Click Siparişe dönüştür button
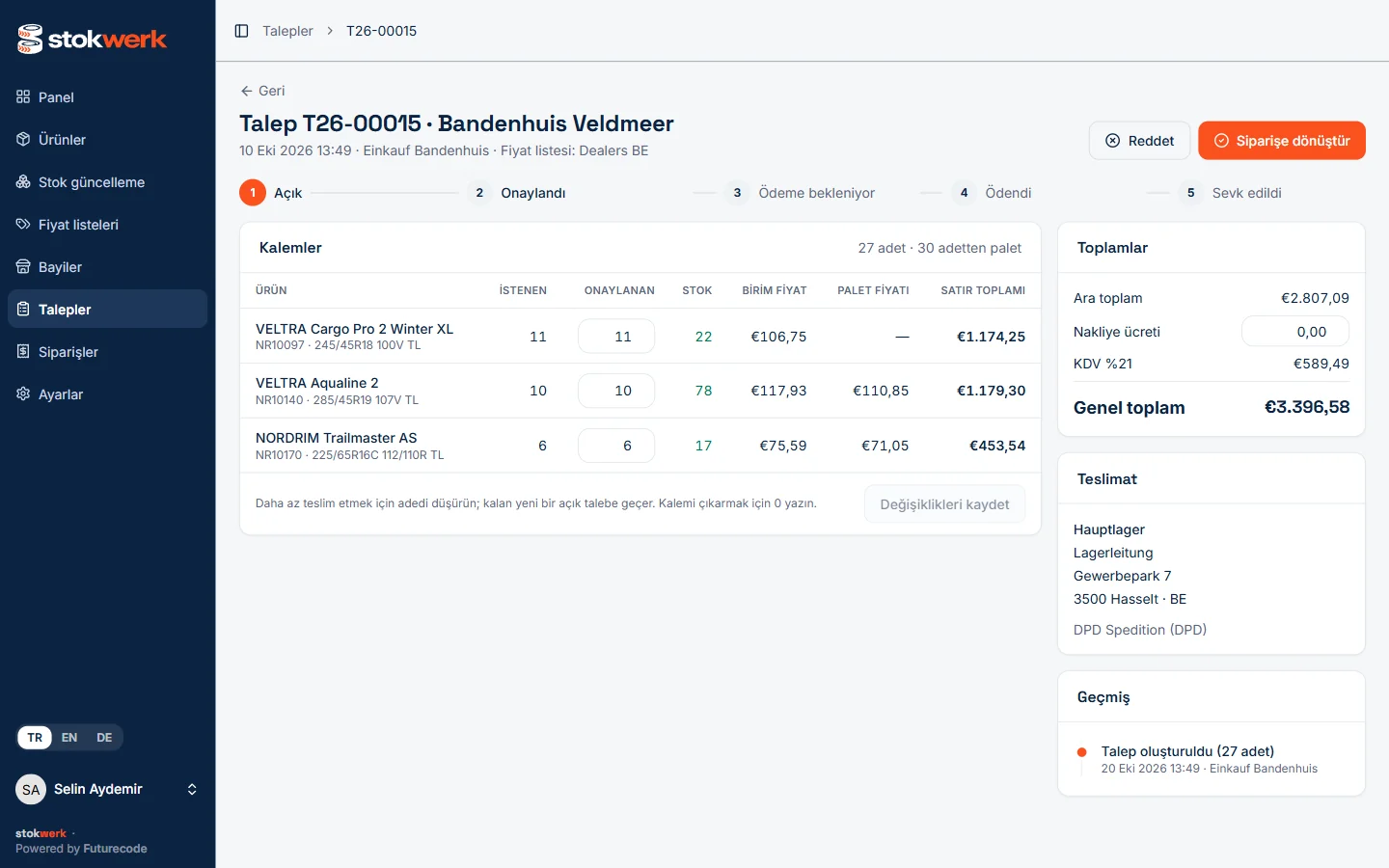 1282,141
